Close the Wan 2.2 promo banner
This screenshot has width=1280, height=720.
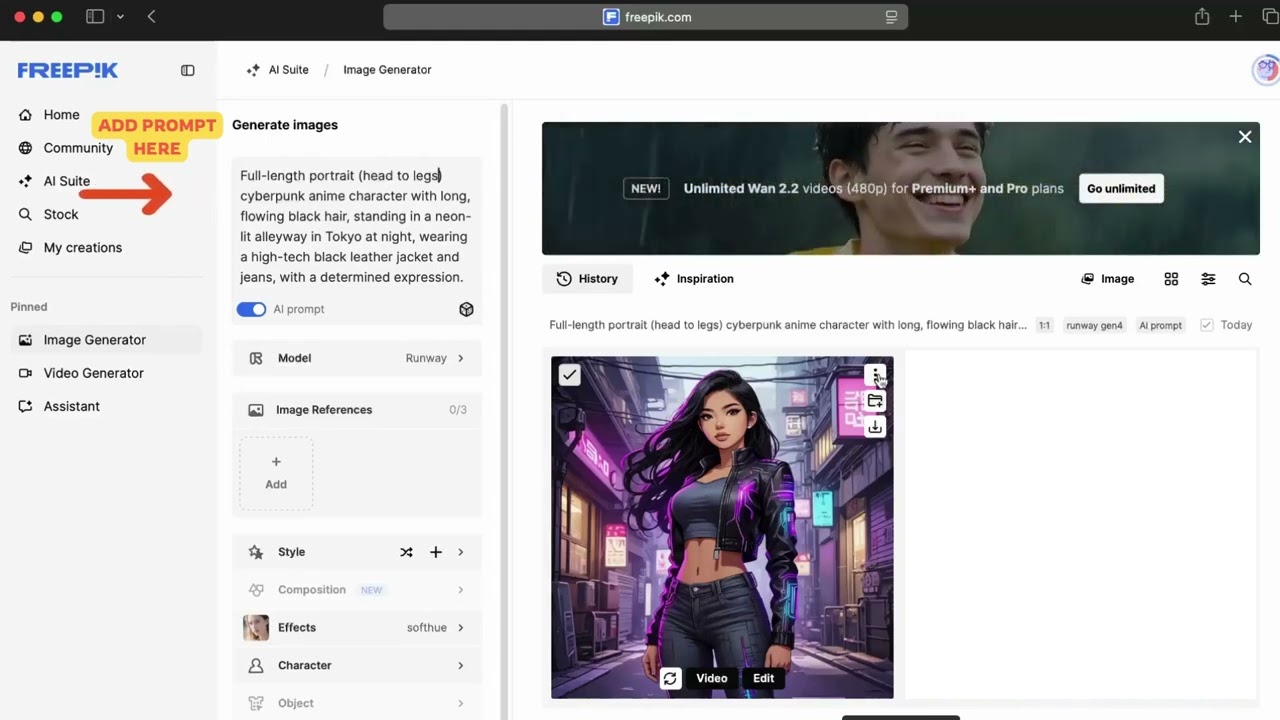click(x=1245, y=137)
